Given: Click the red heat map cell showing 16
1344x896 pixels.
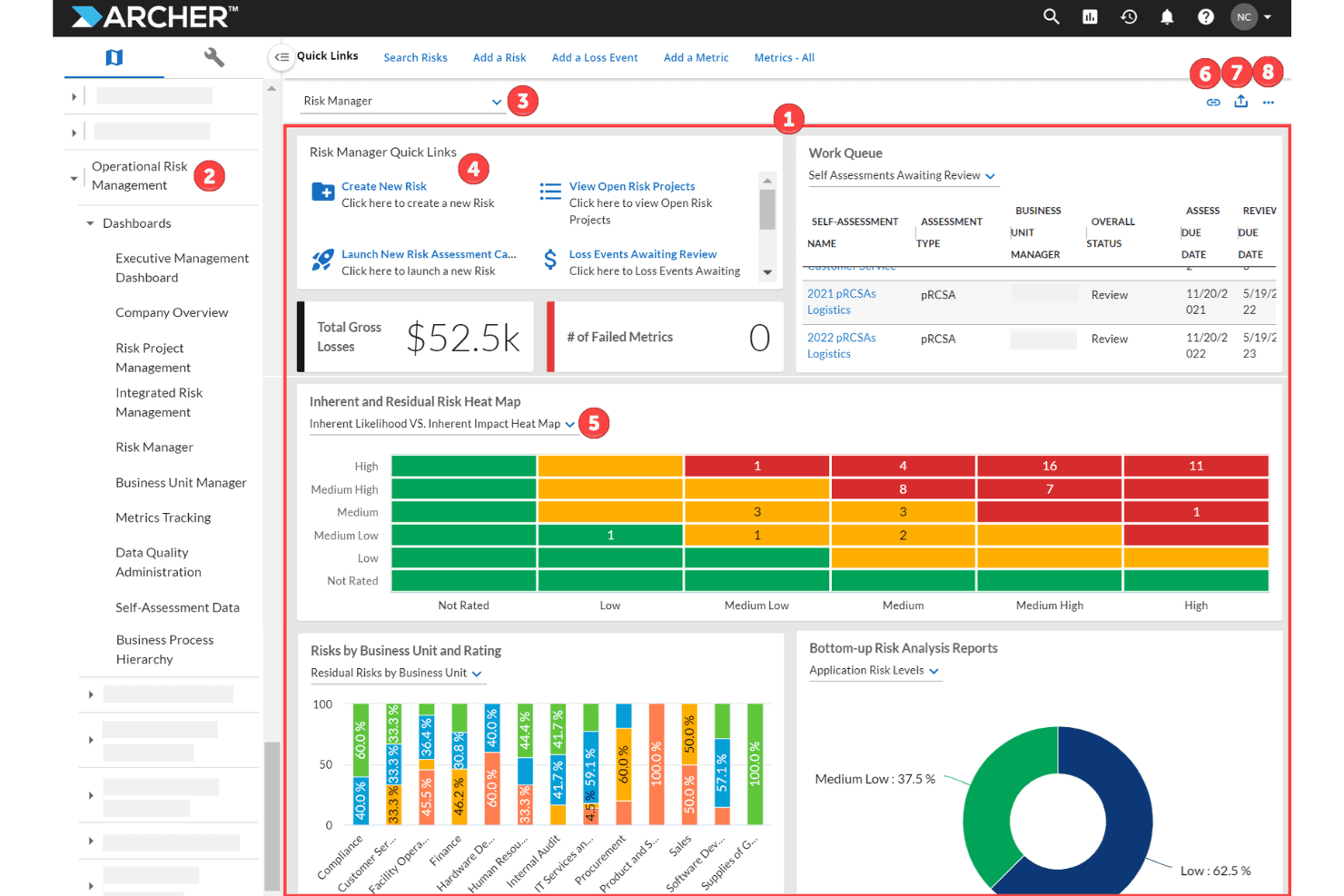Looking at the screenshot, I should pos(1049,466).
